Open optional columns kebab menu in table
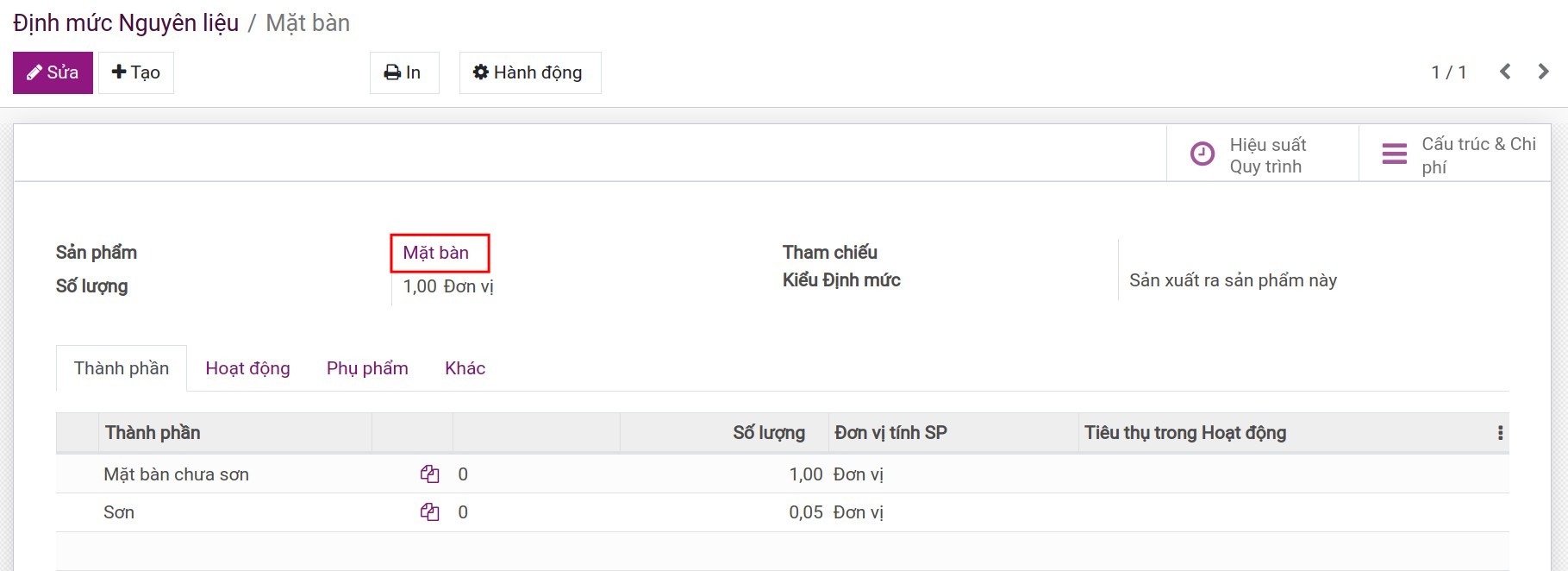This screenshot has height=571, width=1568. coord(1500,433)
